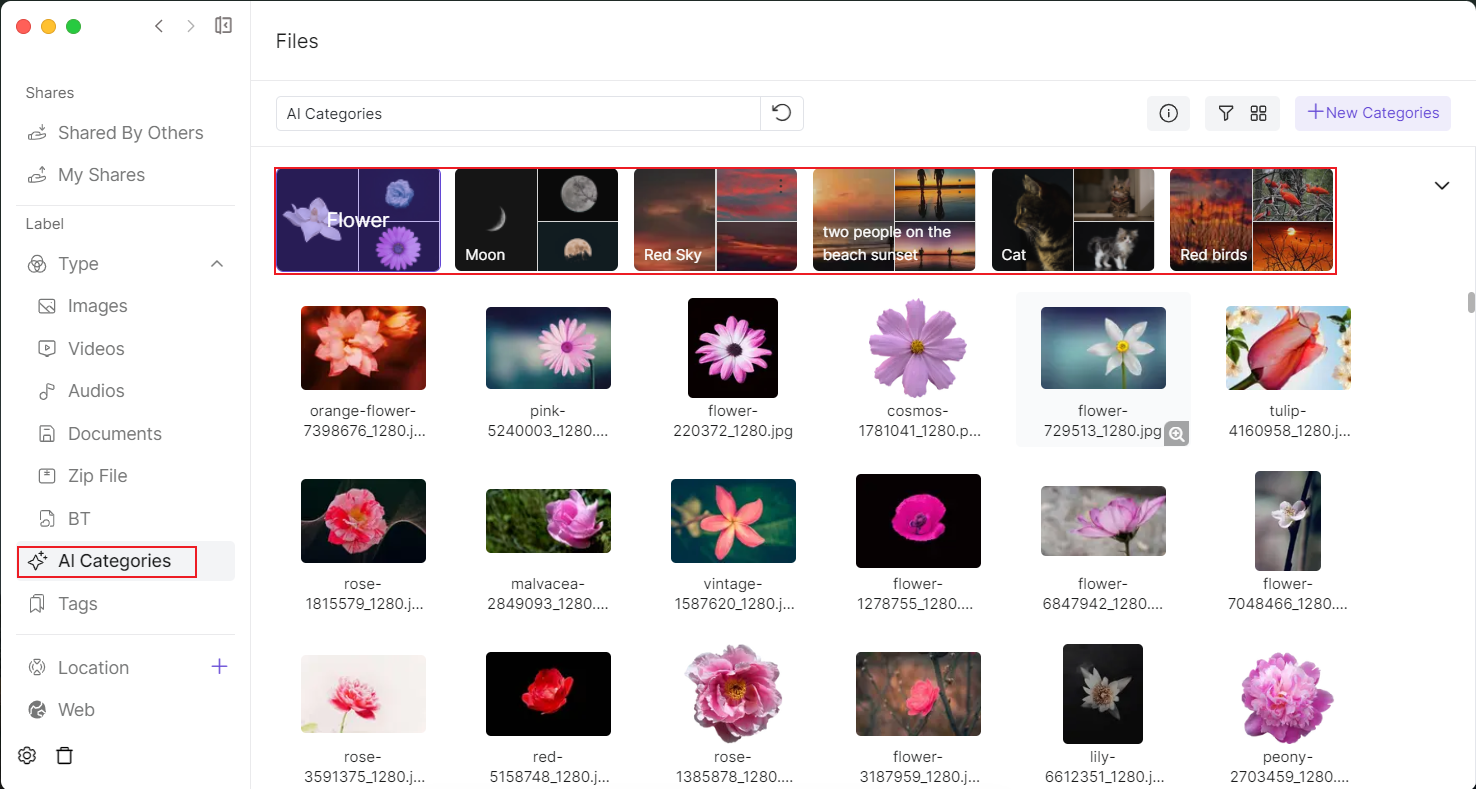
Task: Collapse the Type section chevron
Action: click(x=216, y=264)
